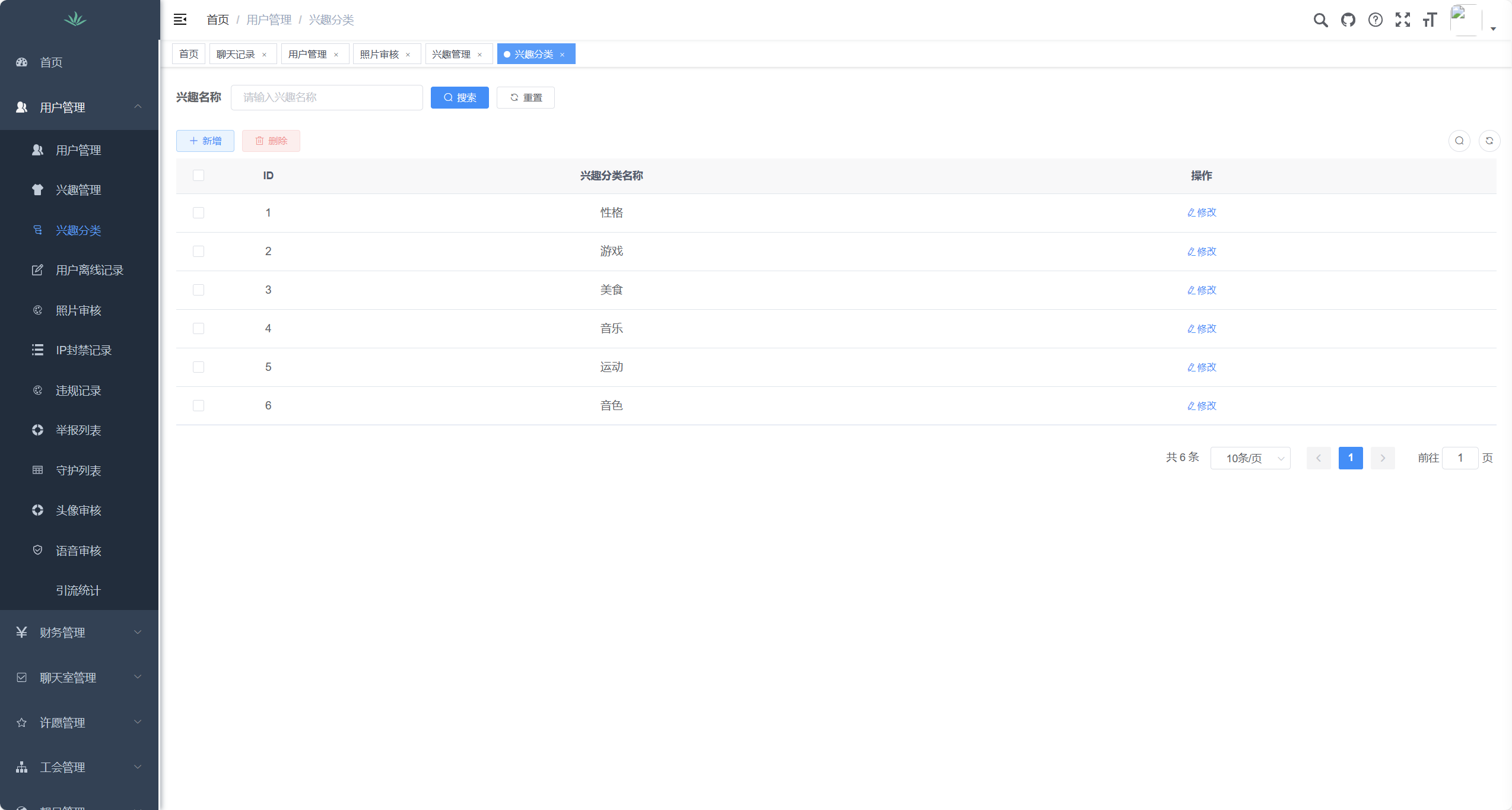Click the next page arrow
Screen dimensions: 1512x810
(1383, 458)
